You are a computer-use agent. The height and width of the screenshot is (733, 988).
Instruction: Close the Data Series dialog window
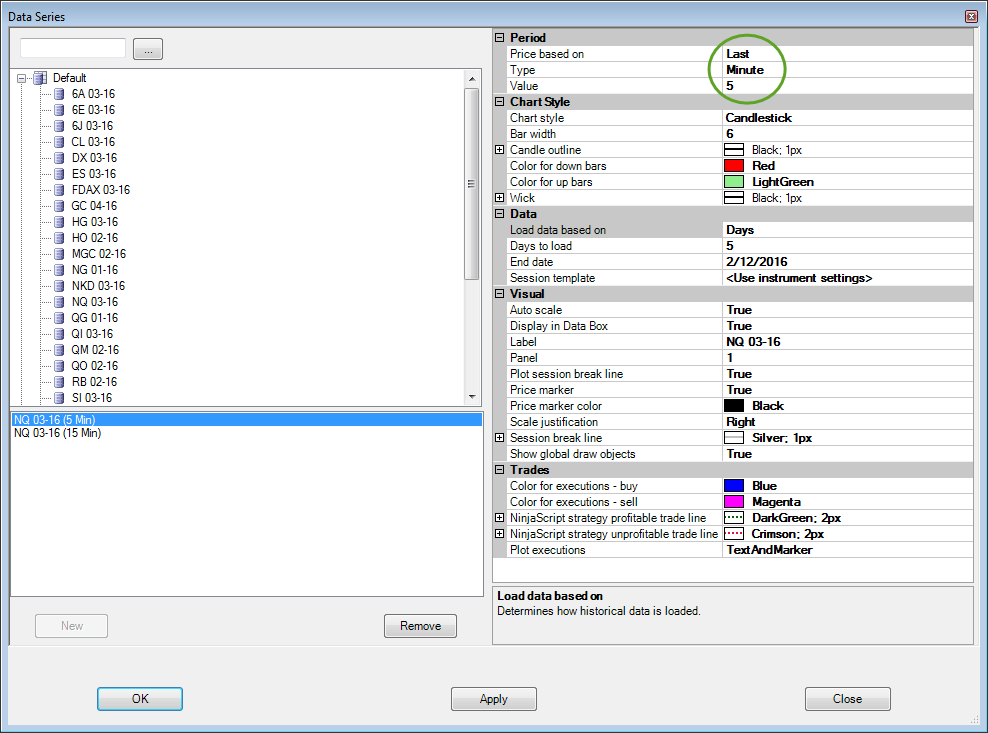click(971, 16)
